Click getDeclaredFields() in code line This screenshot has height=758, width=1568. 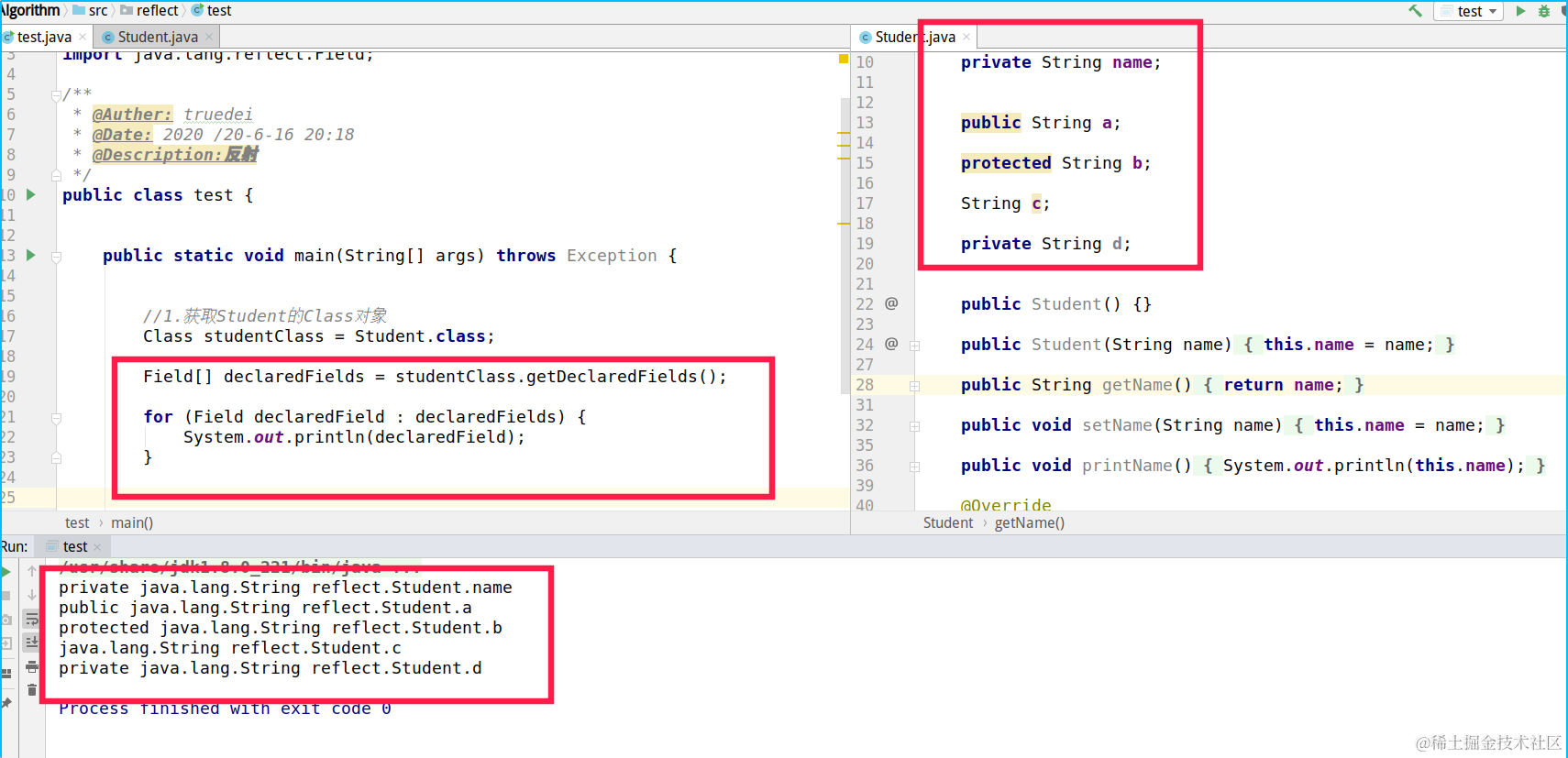click(621, 376)
